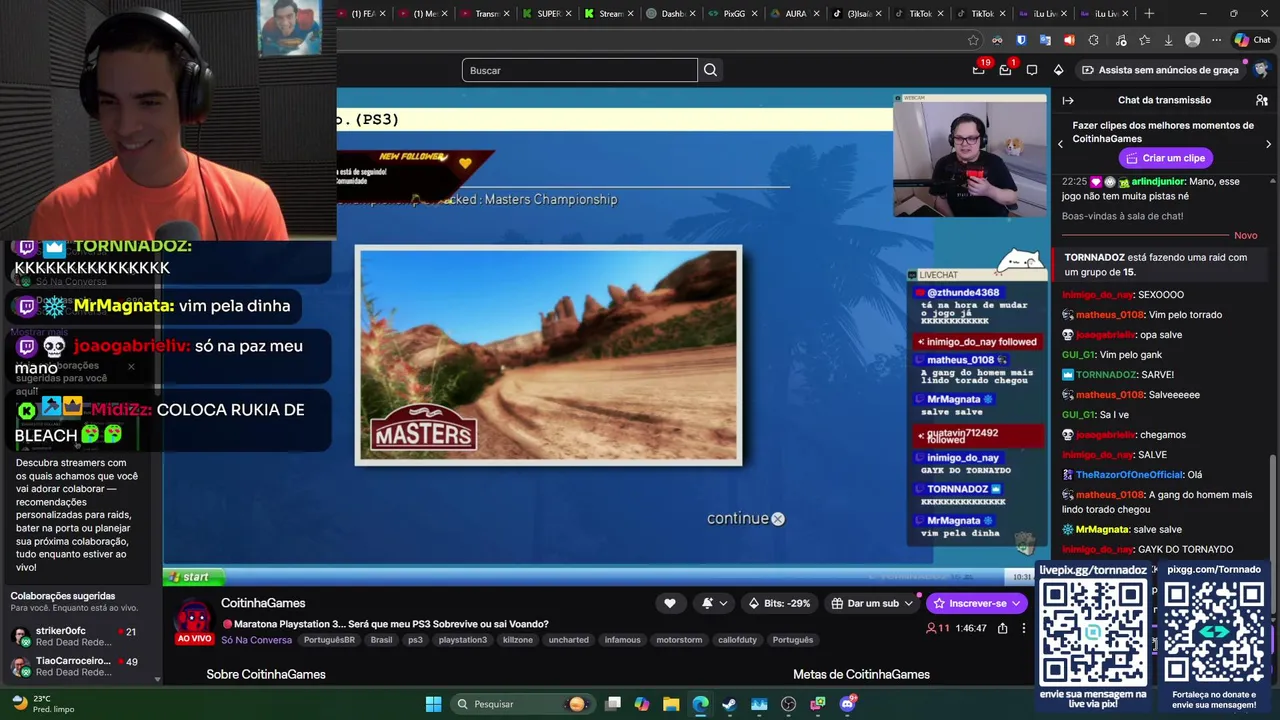This screenshot has height=720, width=1280.
Task: Open the Task View taskbar icon
Action: coord(613,704)
